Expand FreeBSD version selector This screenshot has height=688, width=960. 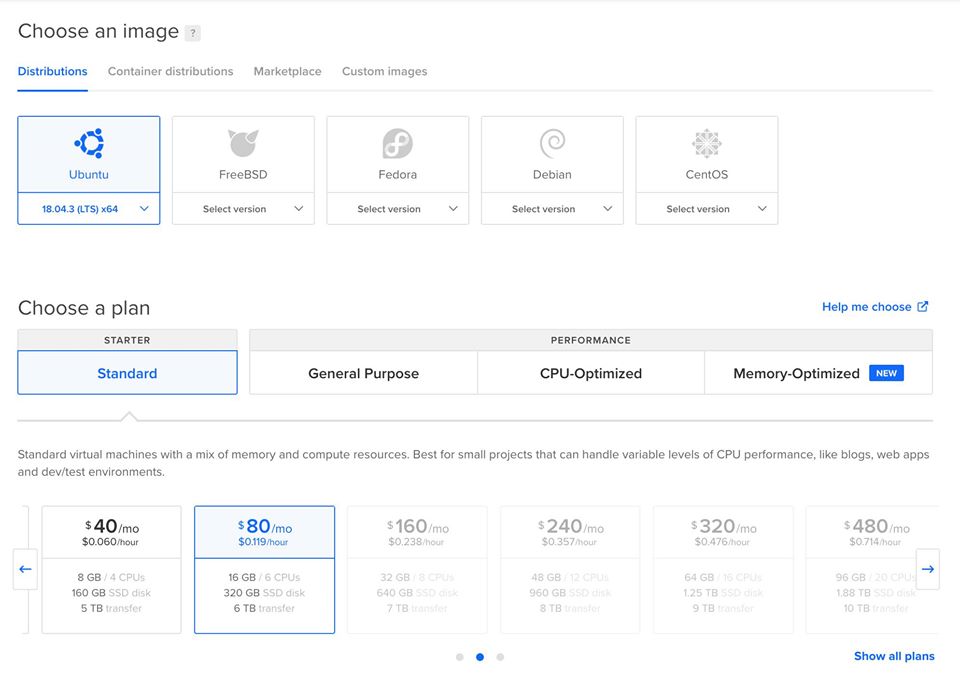point(243,209)
